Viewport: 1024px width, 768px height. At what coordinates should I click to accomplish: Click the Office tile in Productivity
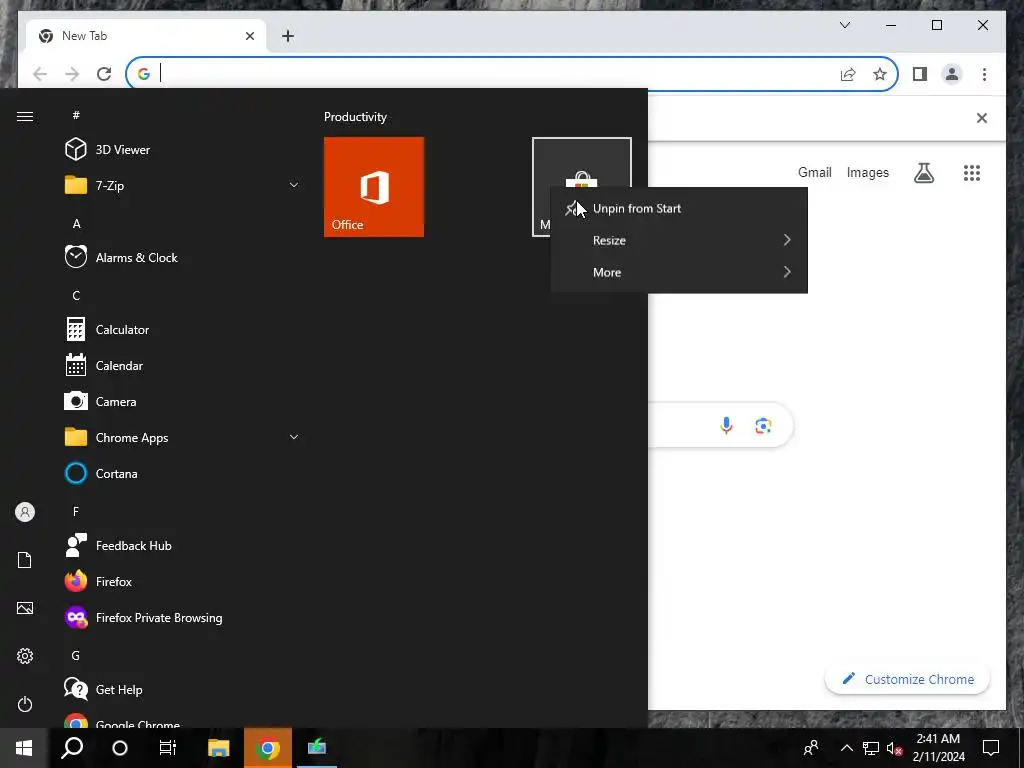374,187
